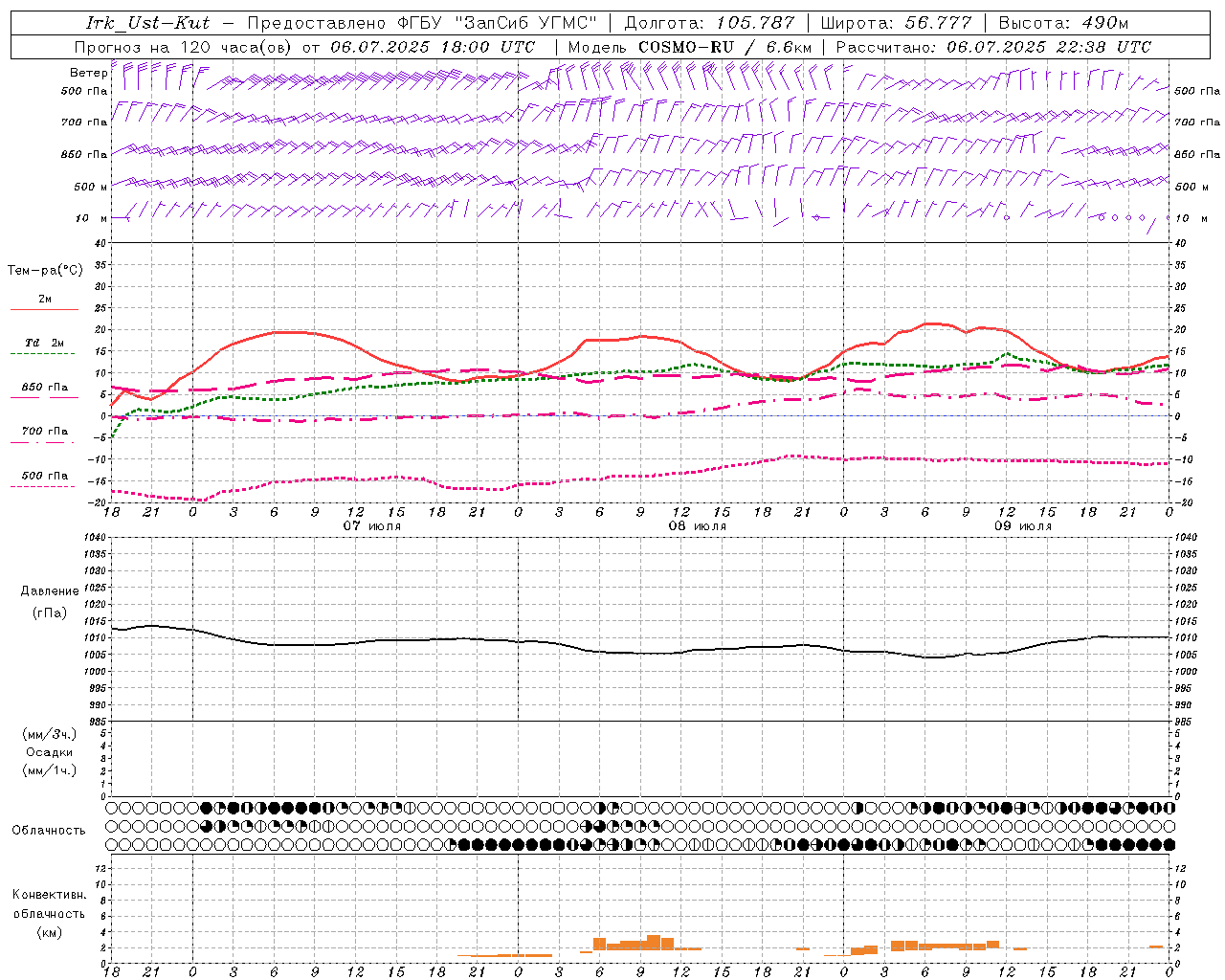Select the Широта: 56.777 value

coord(897,23)
